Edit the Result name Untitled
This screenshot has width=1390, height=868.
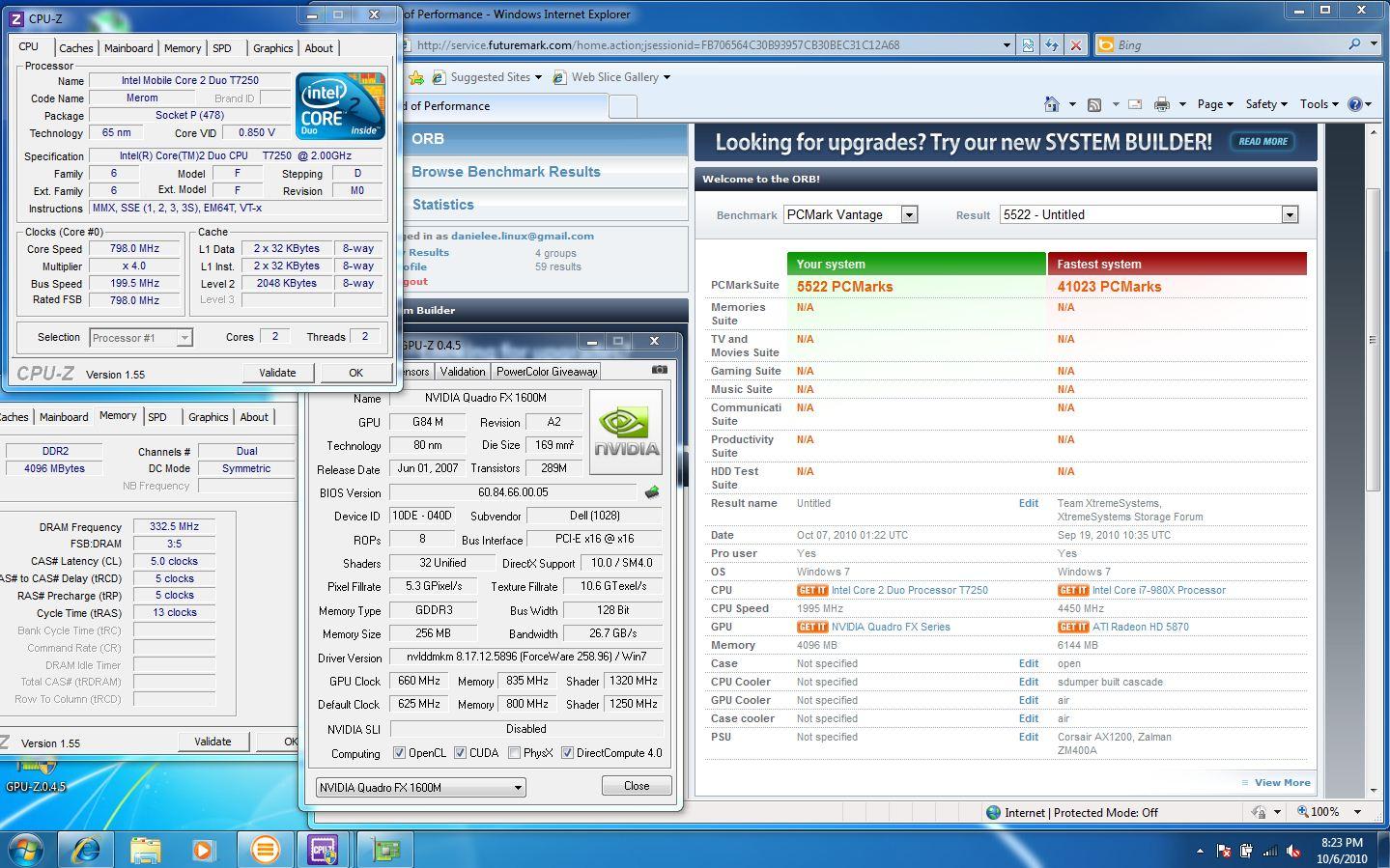[1029, 503]
